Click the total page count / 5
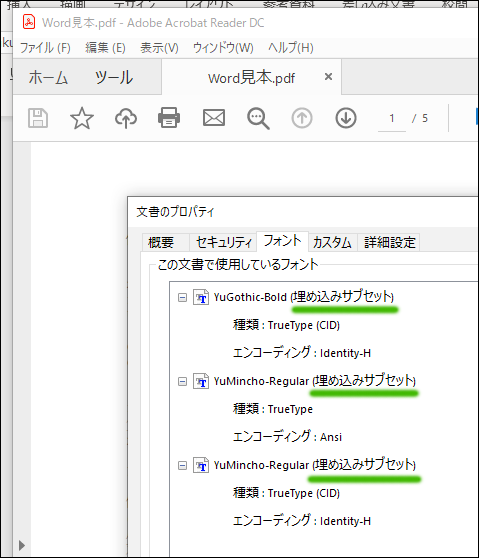The width and height of the screenshot is (479, 558). [420, 118]
